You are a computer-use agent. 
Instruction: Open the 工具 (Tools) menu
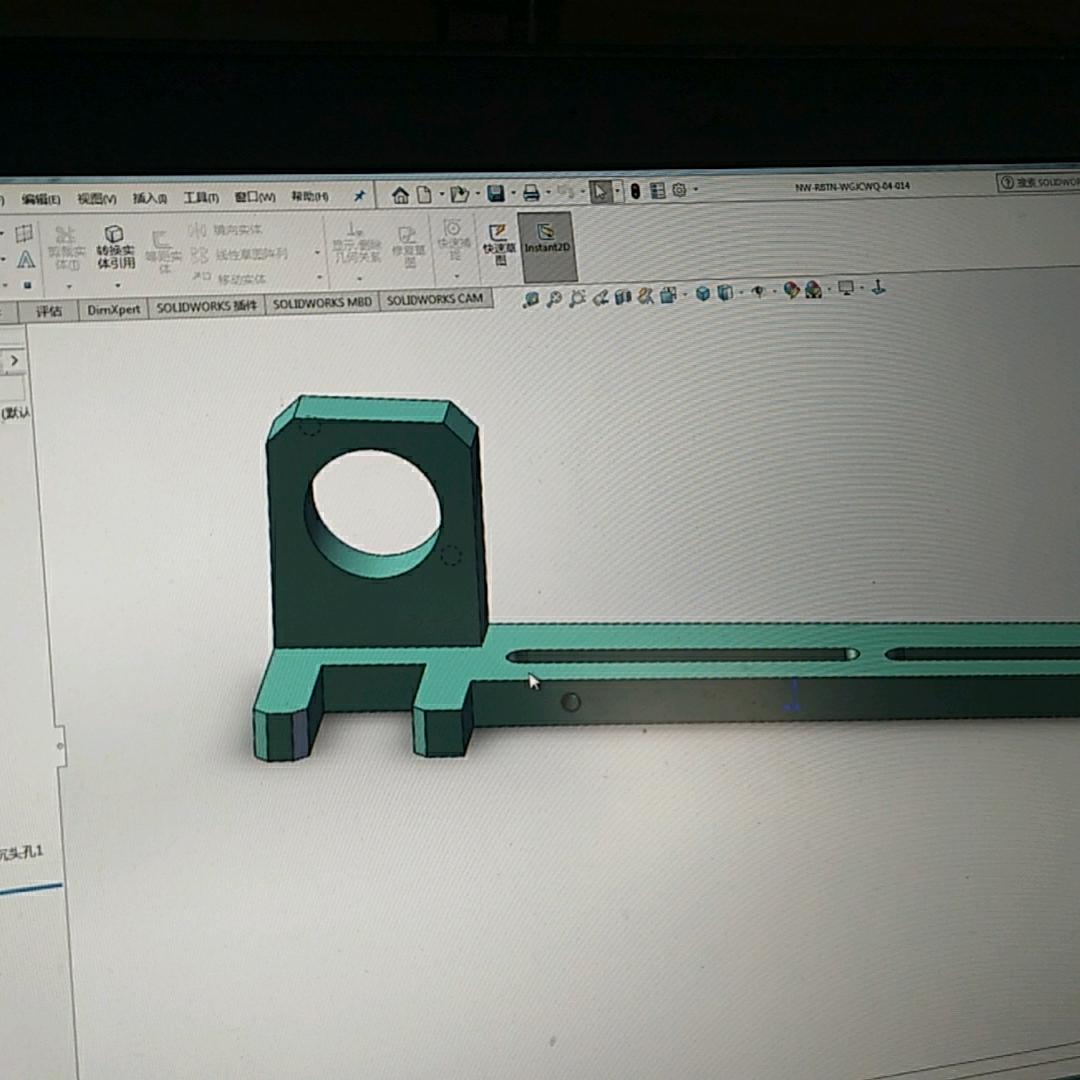(x=201, y=198)
